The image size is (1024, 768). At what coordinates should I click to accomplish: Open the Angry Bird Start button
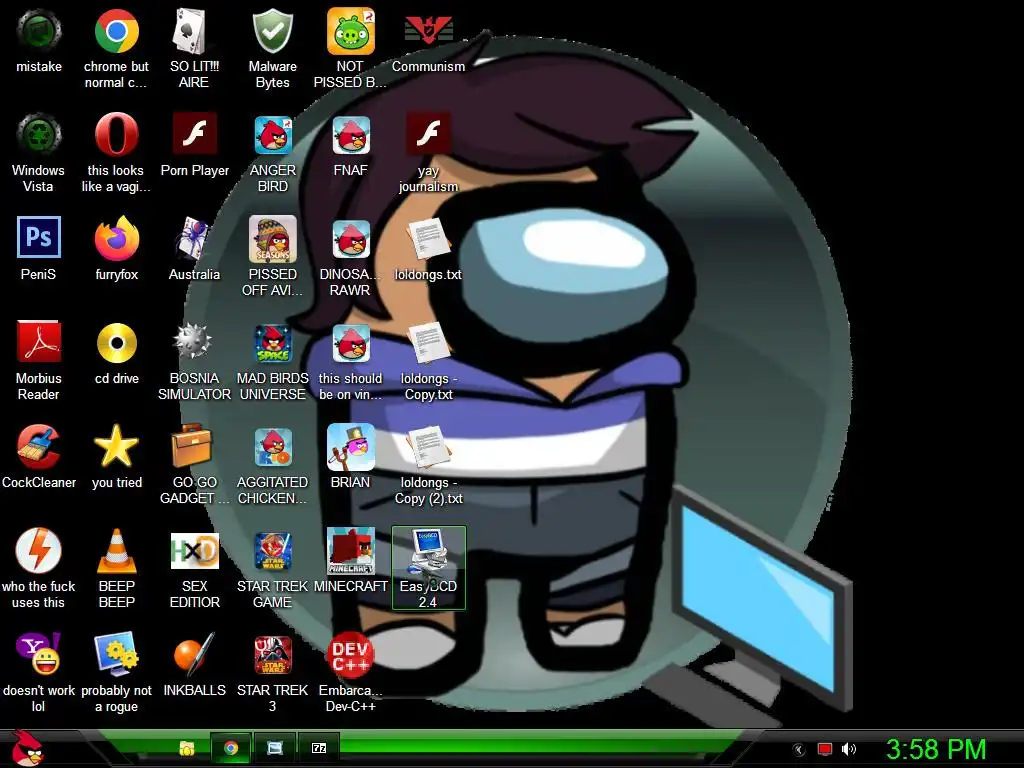coord(27,748)
